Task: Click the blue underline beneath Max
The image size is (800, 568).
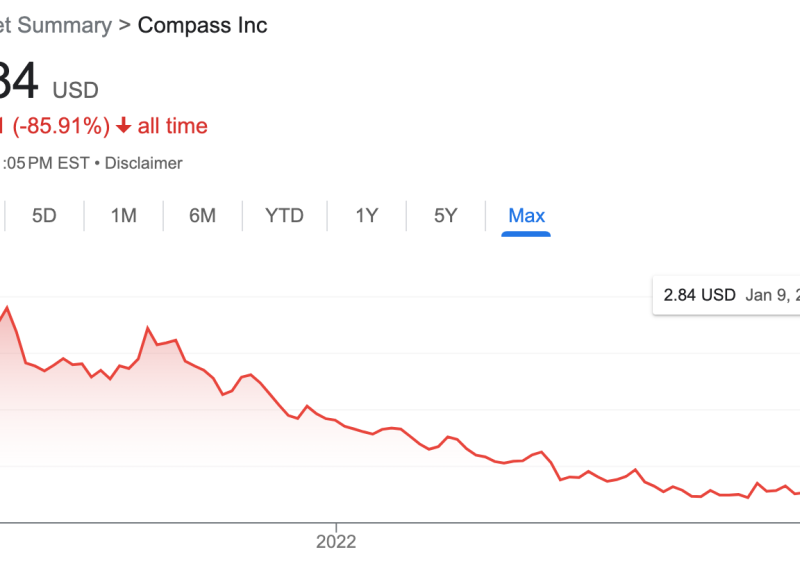Action: (526, 234)
